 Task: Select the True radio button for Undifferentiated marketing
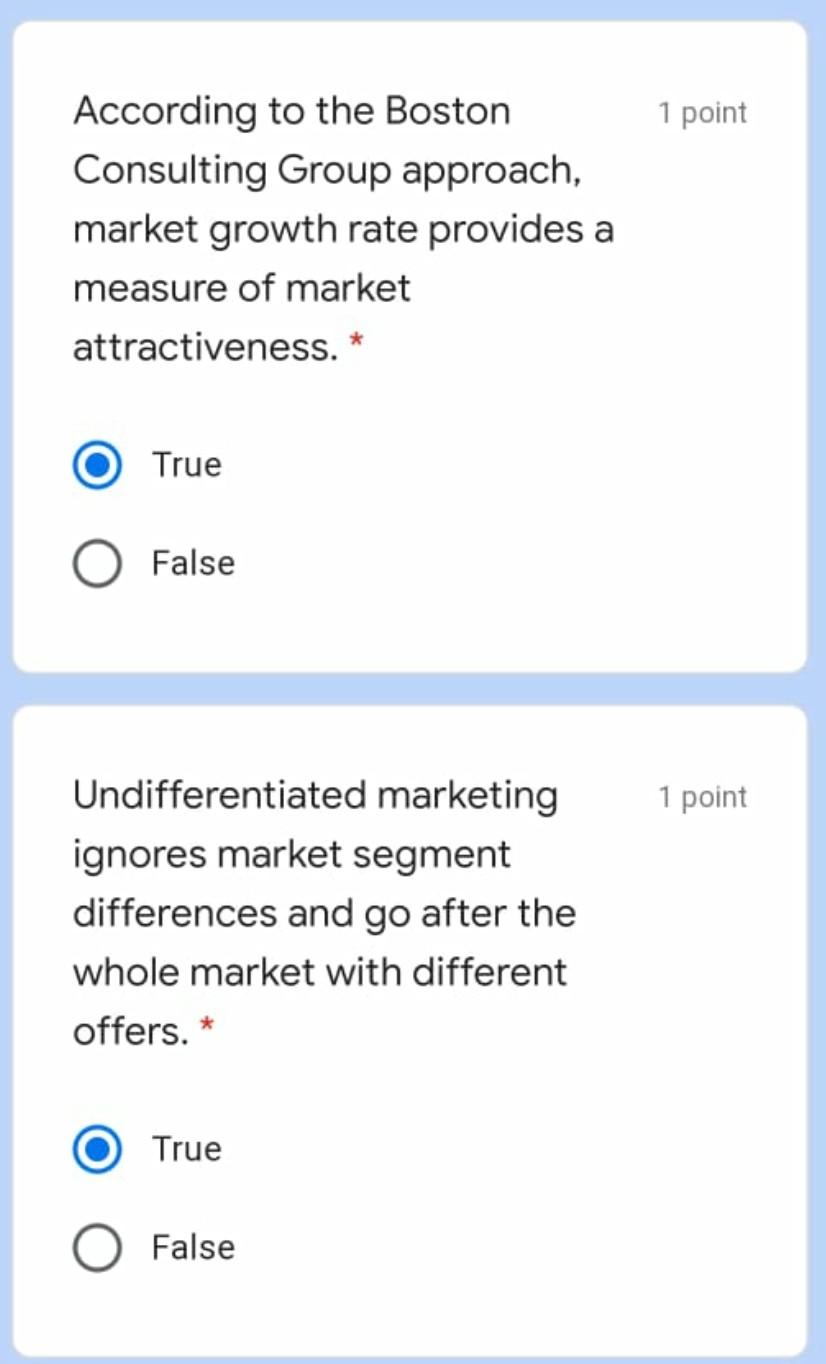[98, 1150]
